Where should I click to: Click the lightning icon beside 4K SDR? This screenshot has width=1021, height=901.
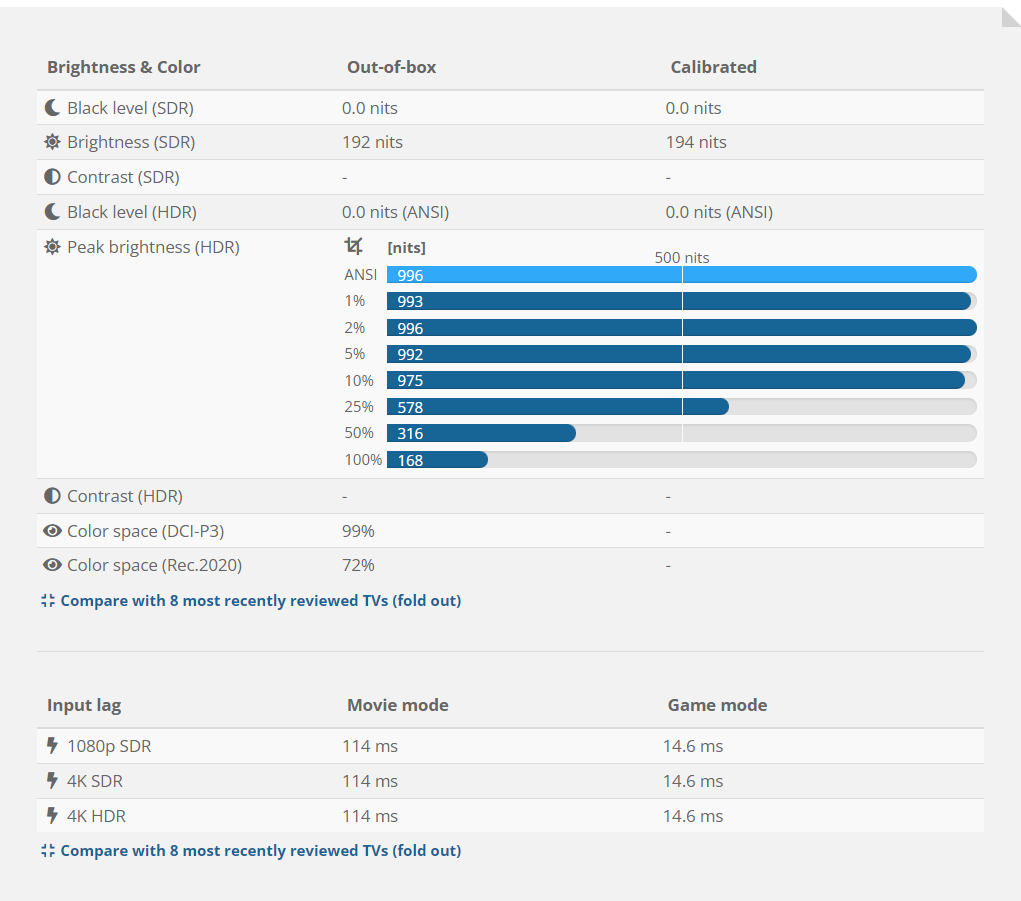pos(52,781)
